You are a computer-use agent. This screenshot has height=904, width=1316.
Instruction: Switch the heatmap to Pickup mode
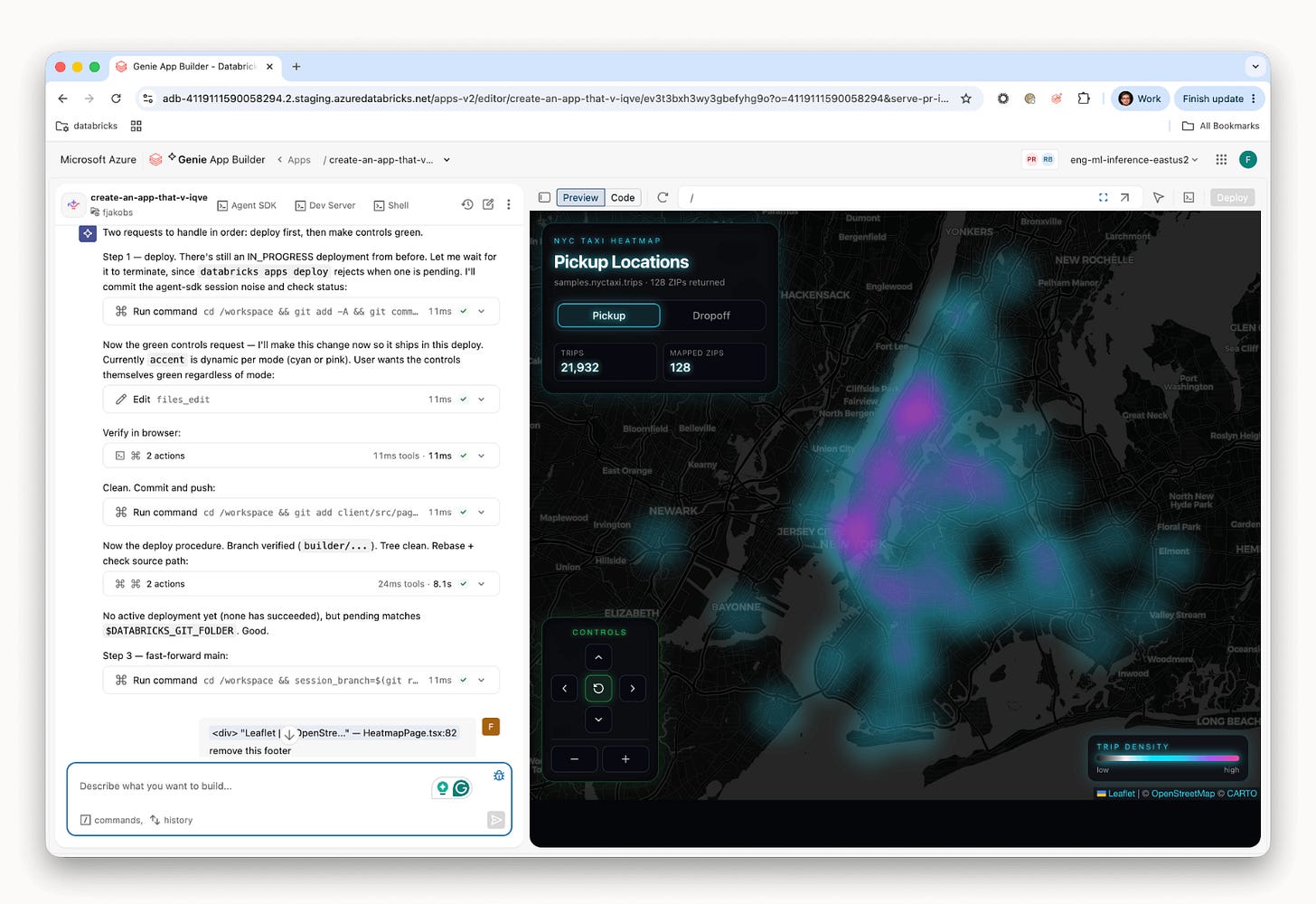(x=608, y=315)
